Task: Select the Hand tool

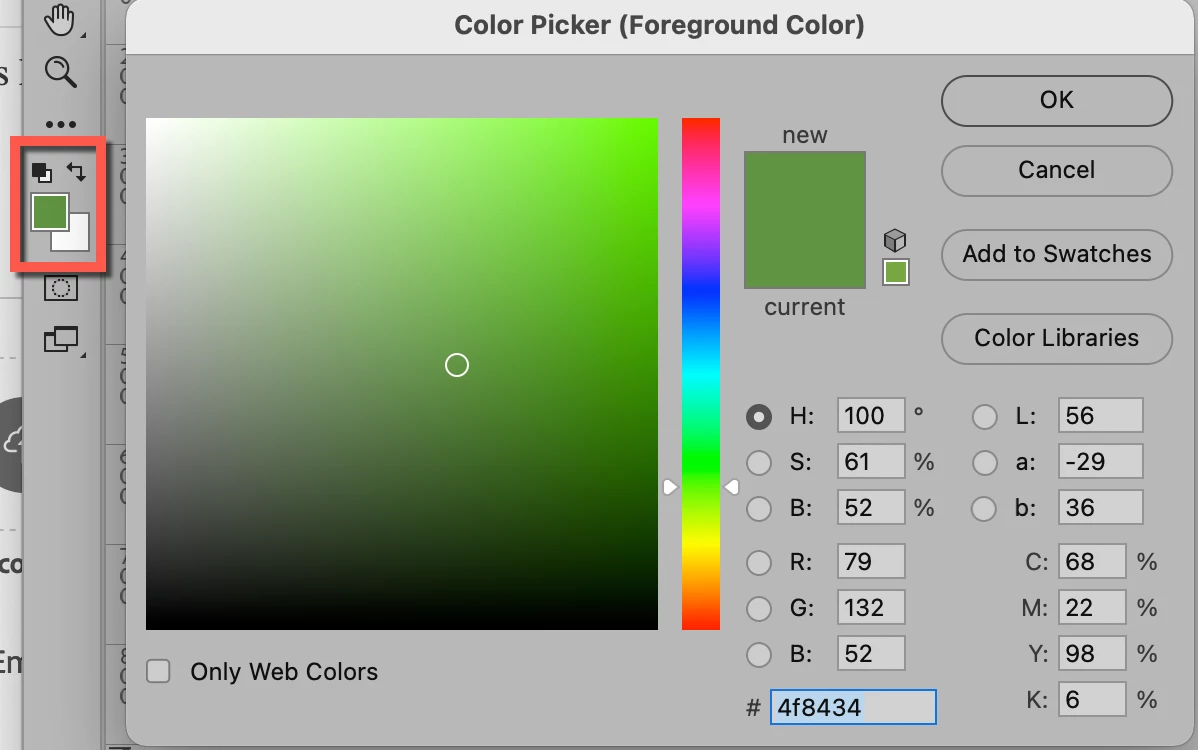Action: (x=60, y=20)
